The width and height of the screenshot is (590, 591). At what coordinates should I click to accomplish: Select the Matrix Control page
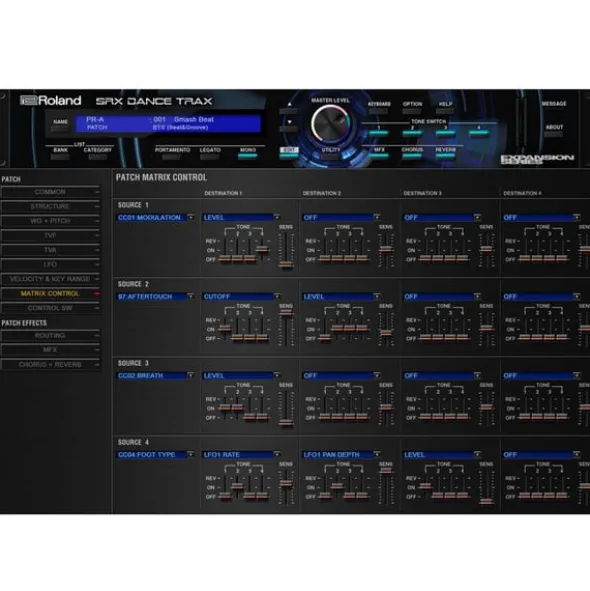50,293
